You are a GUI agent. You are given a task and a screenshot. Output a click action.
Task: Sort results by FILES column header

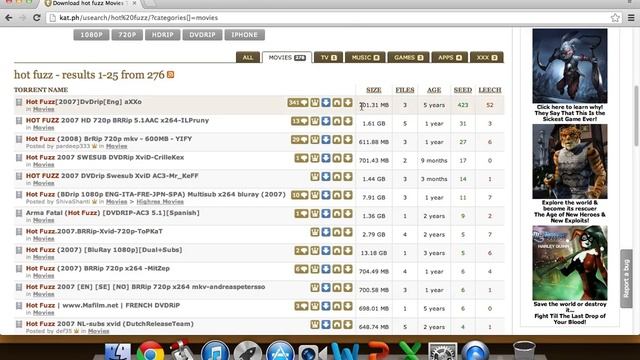point(405,90)
